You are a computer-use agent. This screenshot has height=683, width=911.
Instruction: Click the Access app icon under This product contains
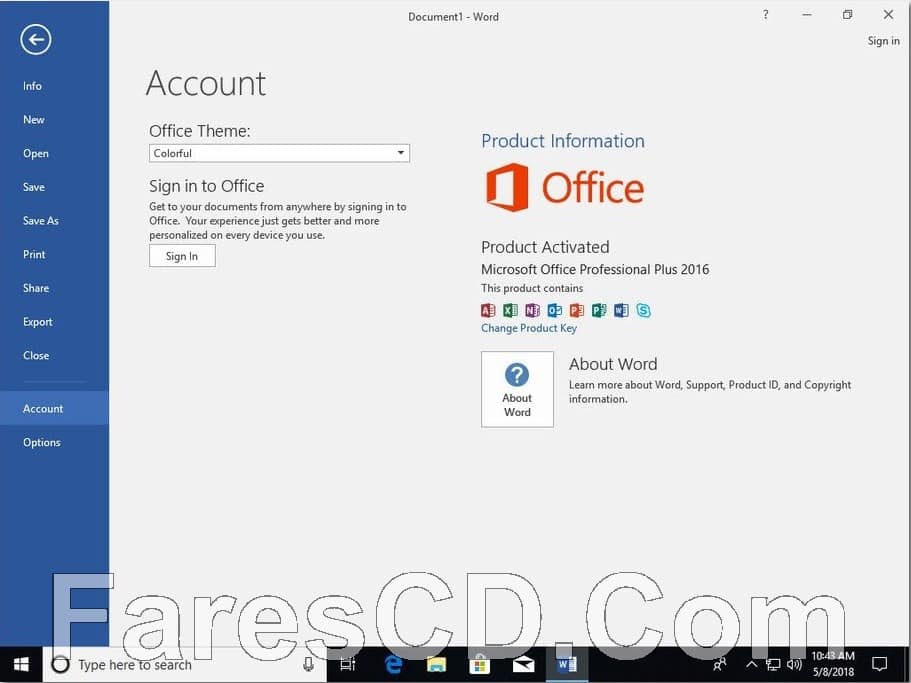(x=488, y=310)
